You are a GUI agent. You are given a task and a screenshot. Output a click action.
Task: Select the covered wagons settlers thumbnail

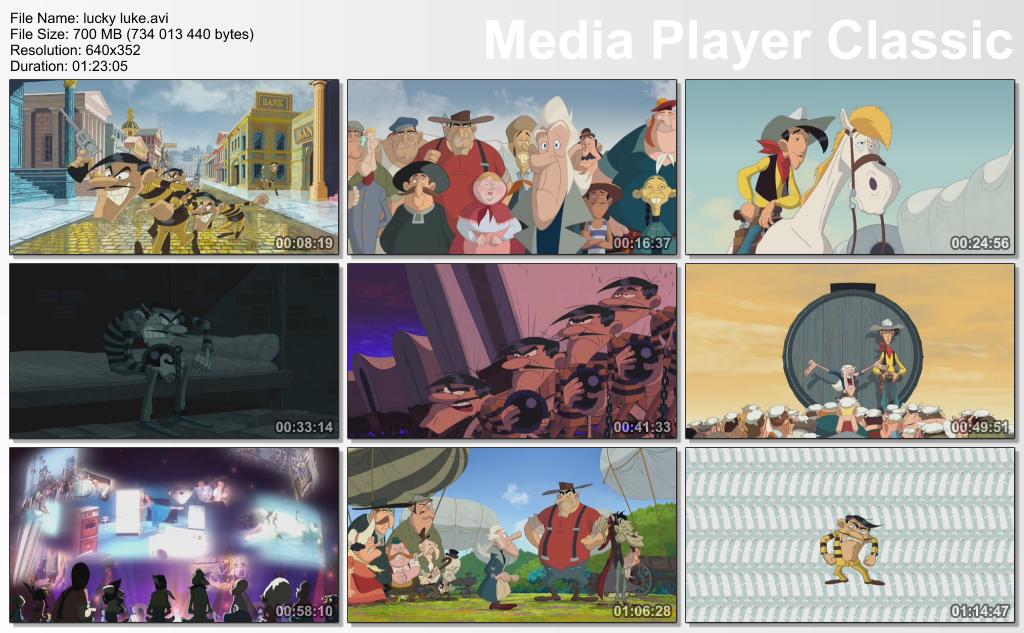tap(512, 534)
